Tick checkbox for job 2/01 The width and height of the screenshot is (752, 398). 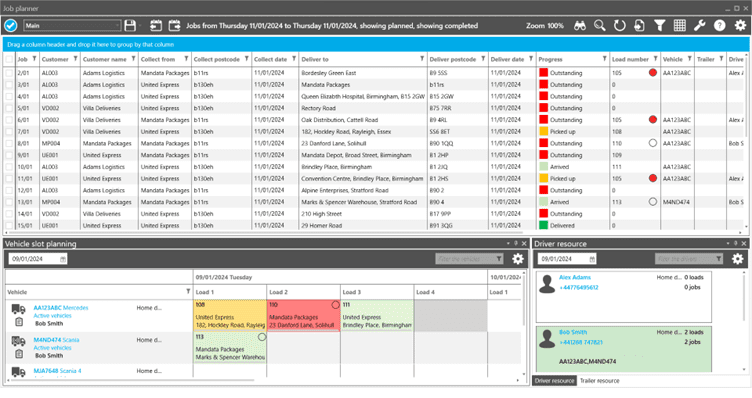click(9, 73)
